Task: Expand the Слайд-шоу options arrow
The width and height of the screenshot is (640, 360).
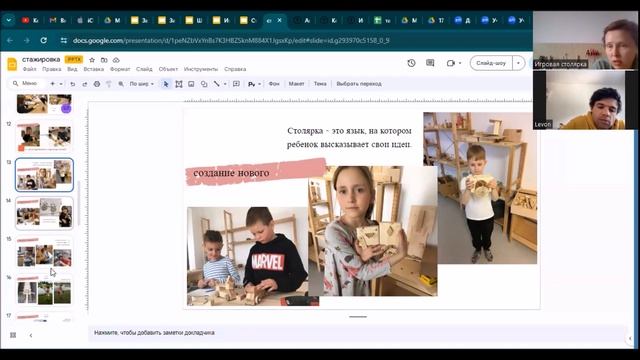Action: [x=518, y=63]
